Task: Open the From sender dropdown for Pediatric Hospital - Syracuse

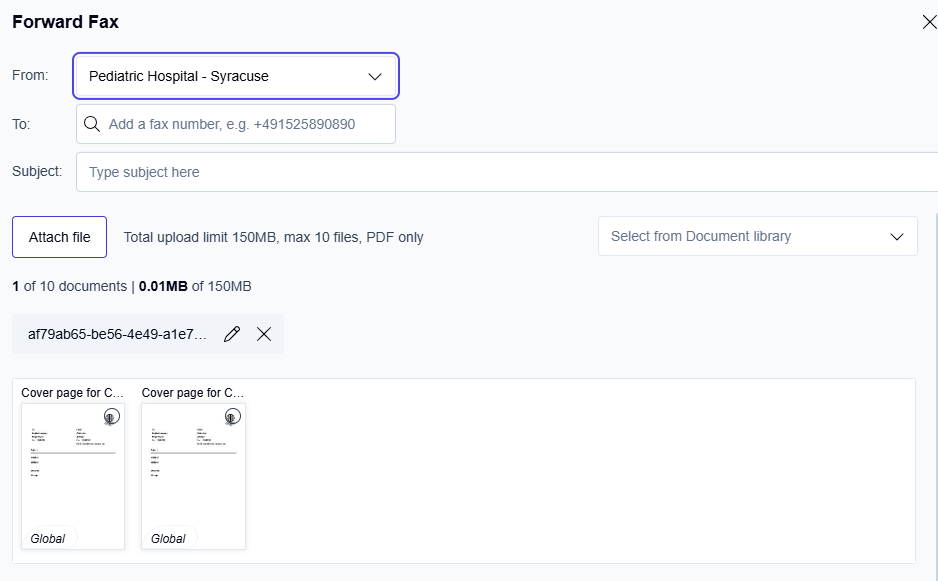Action: [235, 76]
